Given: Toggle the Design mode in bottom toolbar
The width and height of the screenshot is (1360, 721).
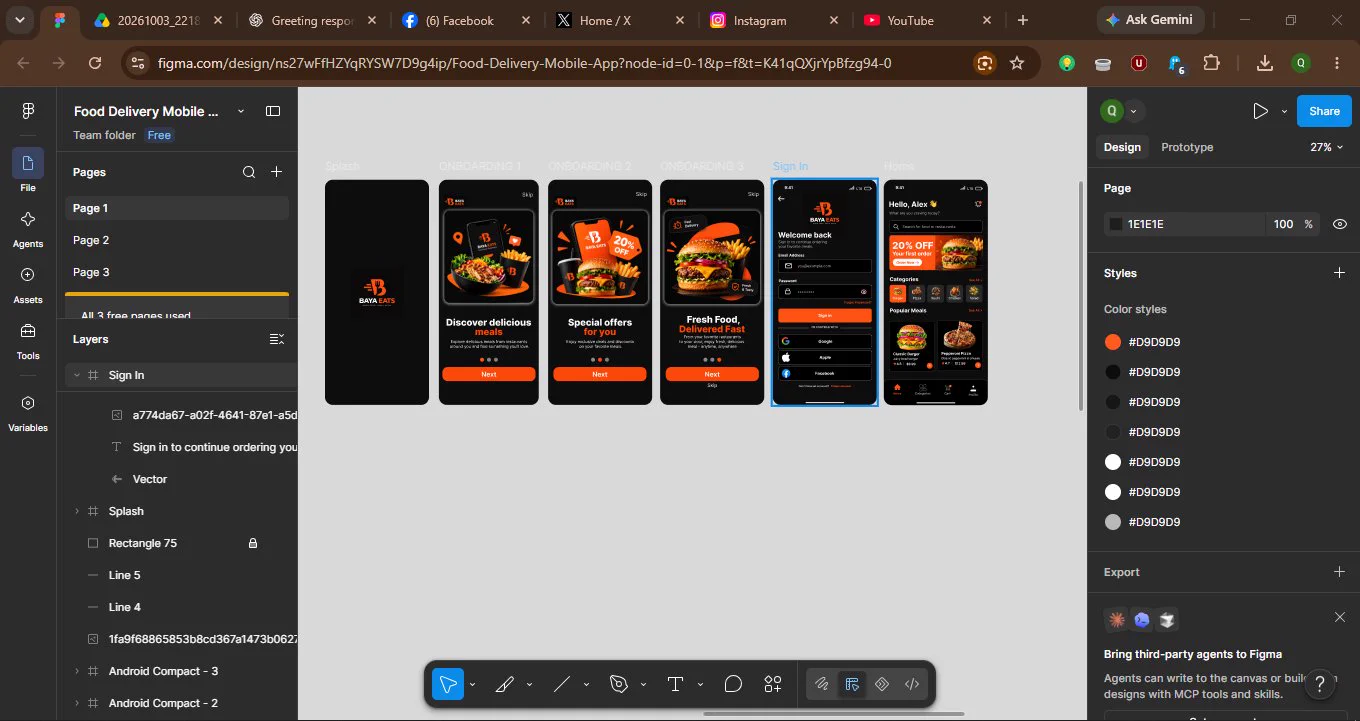Looking at the screenshot, I should coord(852,685).
